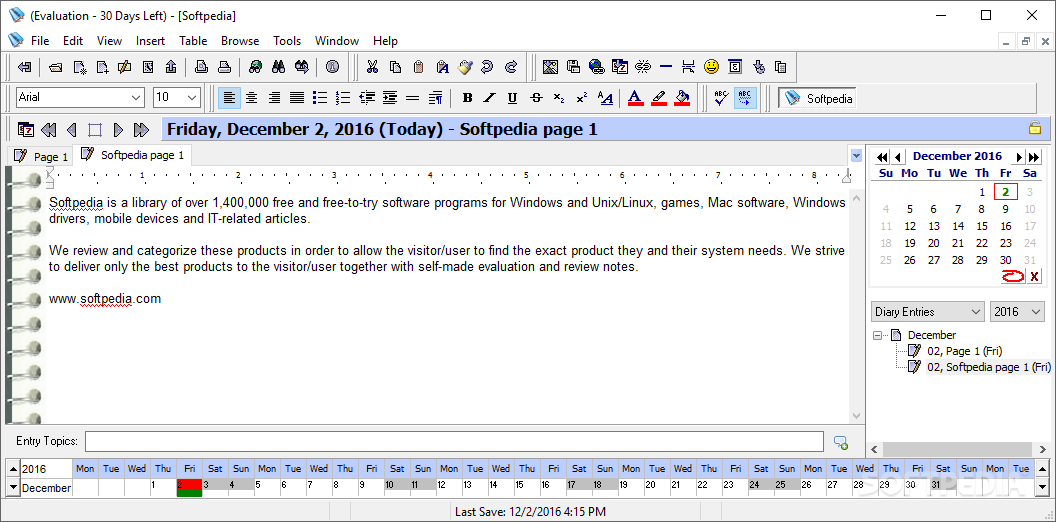This screenshot has height=522, width=1056.
Task: Toggle bulleted list formatting
Action: 321,98
